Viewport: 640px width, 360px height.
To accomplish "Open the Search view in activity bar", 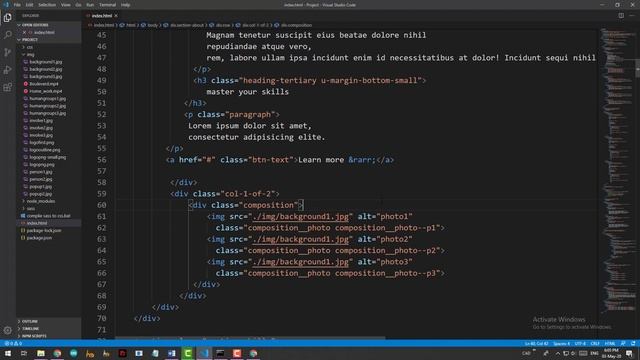I will [7, 35].
